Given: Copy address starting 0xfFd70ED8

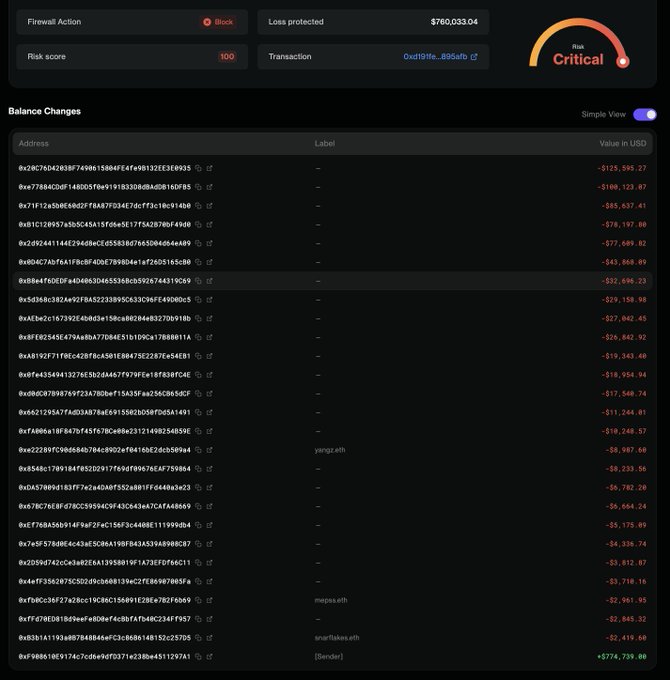Looking at the screenshot, I should click(198, 619).
